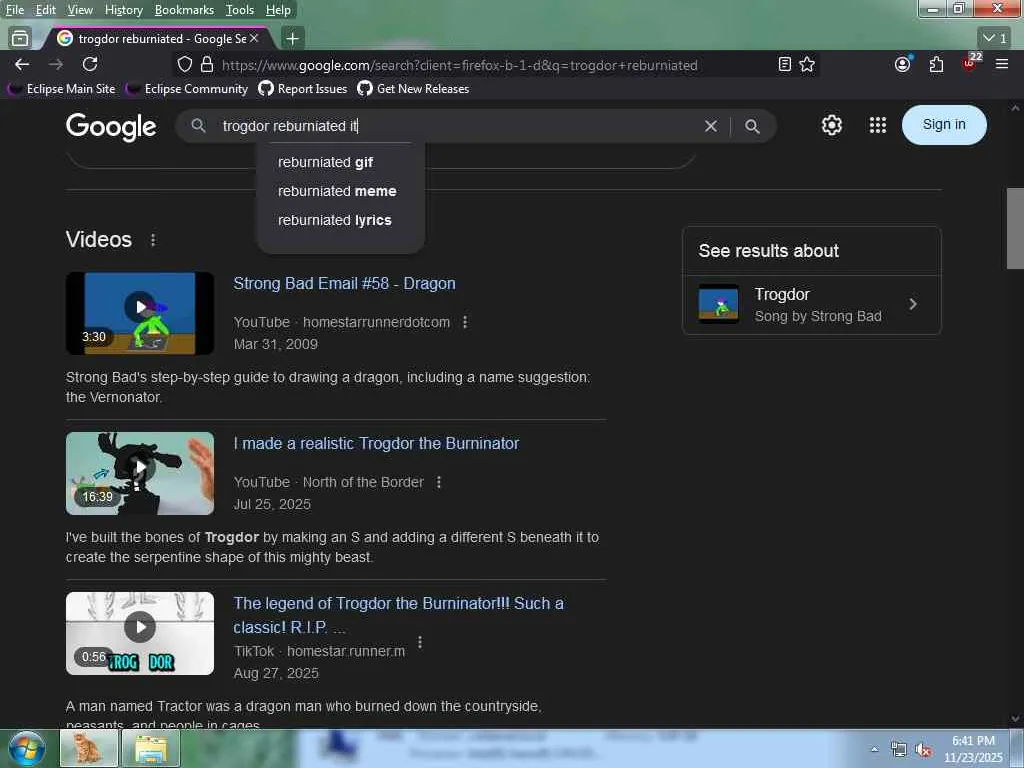Click the forward navigation arrow
Image resolution: width=1024 pixels, height=768 pixels.
pos(56,64)
